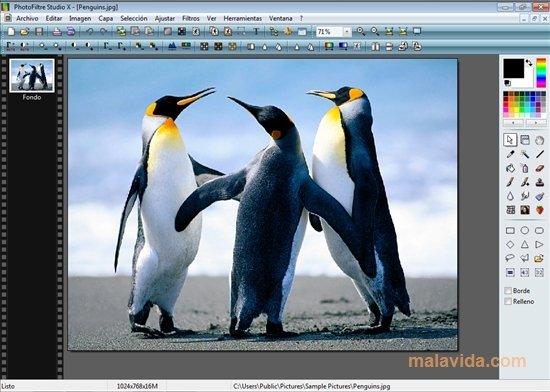
Task: Expand the 71% zoom dropdown
Action: [347, 32]
